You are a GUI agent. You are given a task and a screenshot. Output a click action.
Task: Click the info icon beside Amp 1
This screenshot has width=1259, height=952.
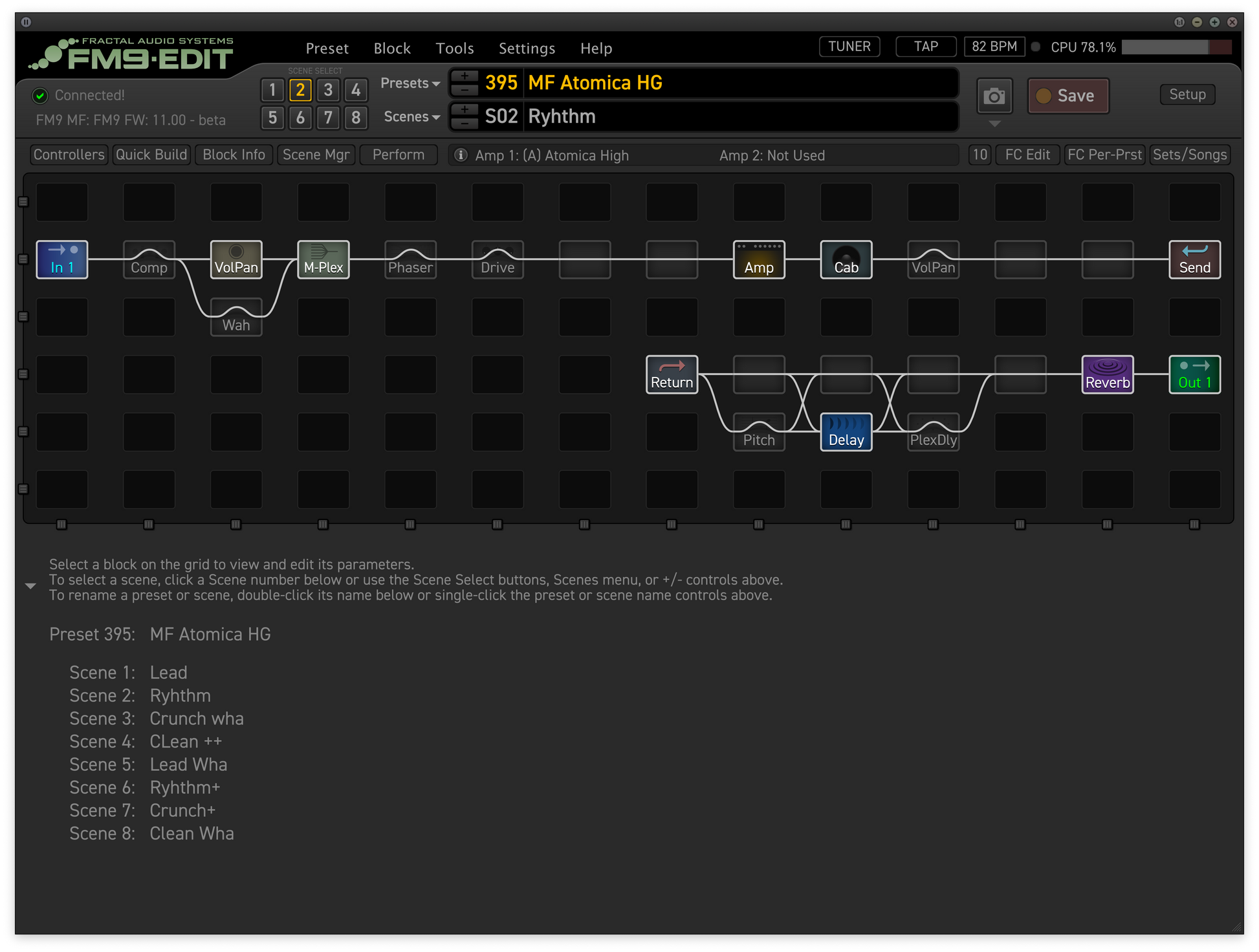(461, 155)
